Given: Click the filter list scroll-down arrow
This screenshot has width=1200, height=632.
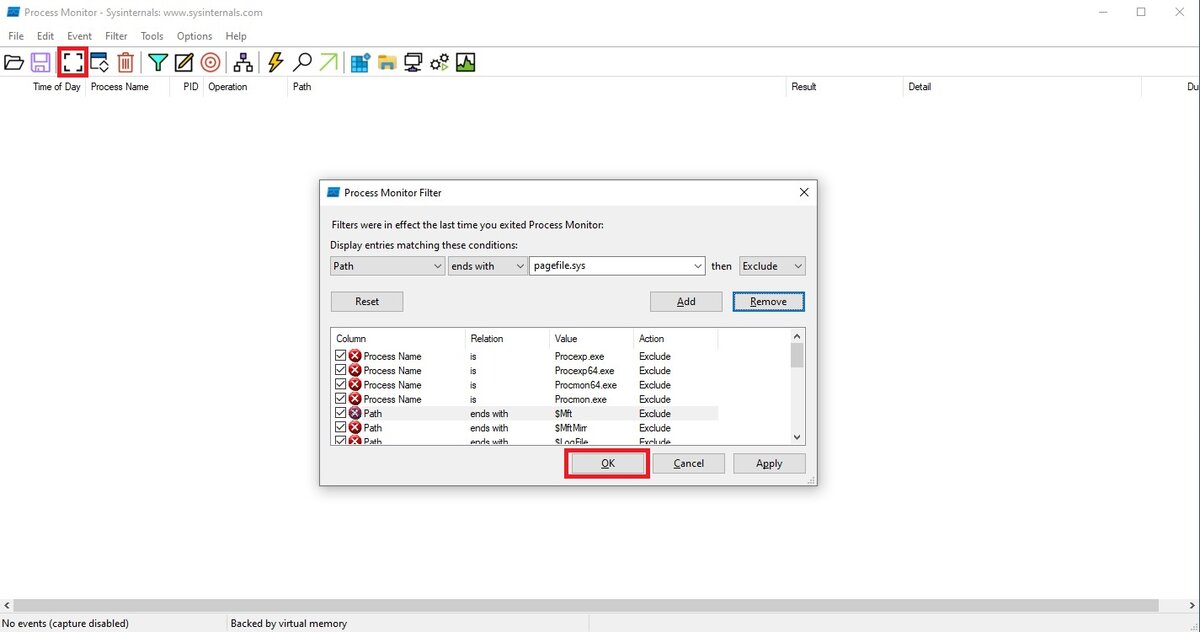Looking at the screenshot, I should (797, 437).
